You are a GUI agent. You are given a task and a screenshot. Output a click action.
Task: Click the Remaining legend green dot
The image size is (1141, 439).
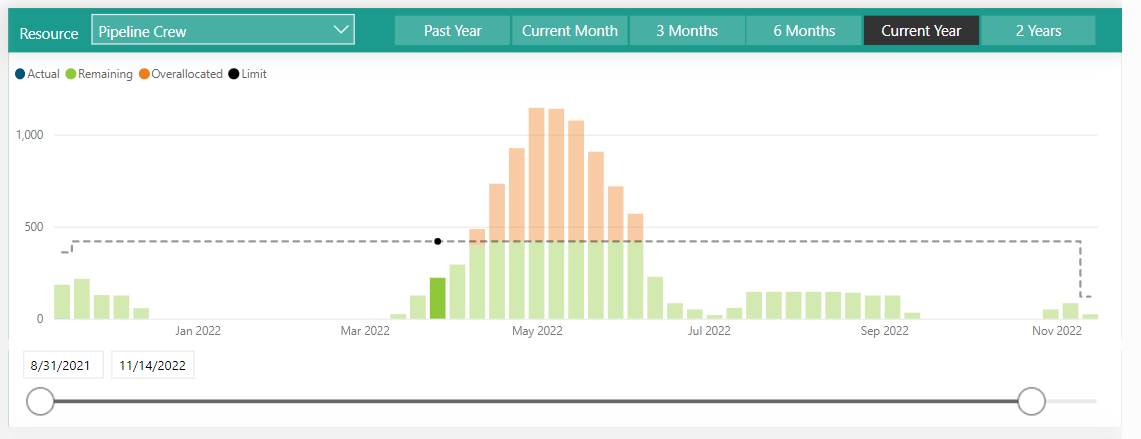tap(71, 74)
